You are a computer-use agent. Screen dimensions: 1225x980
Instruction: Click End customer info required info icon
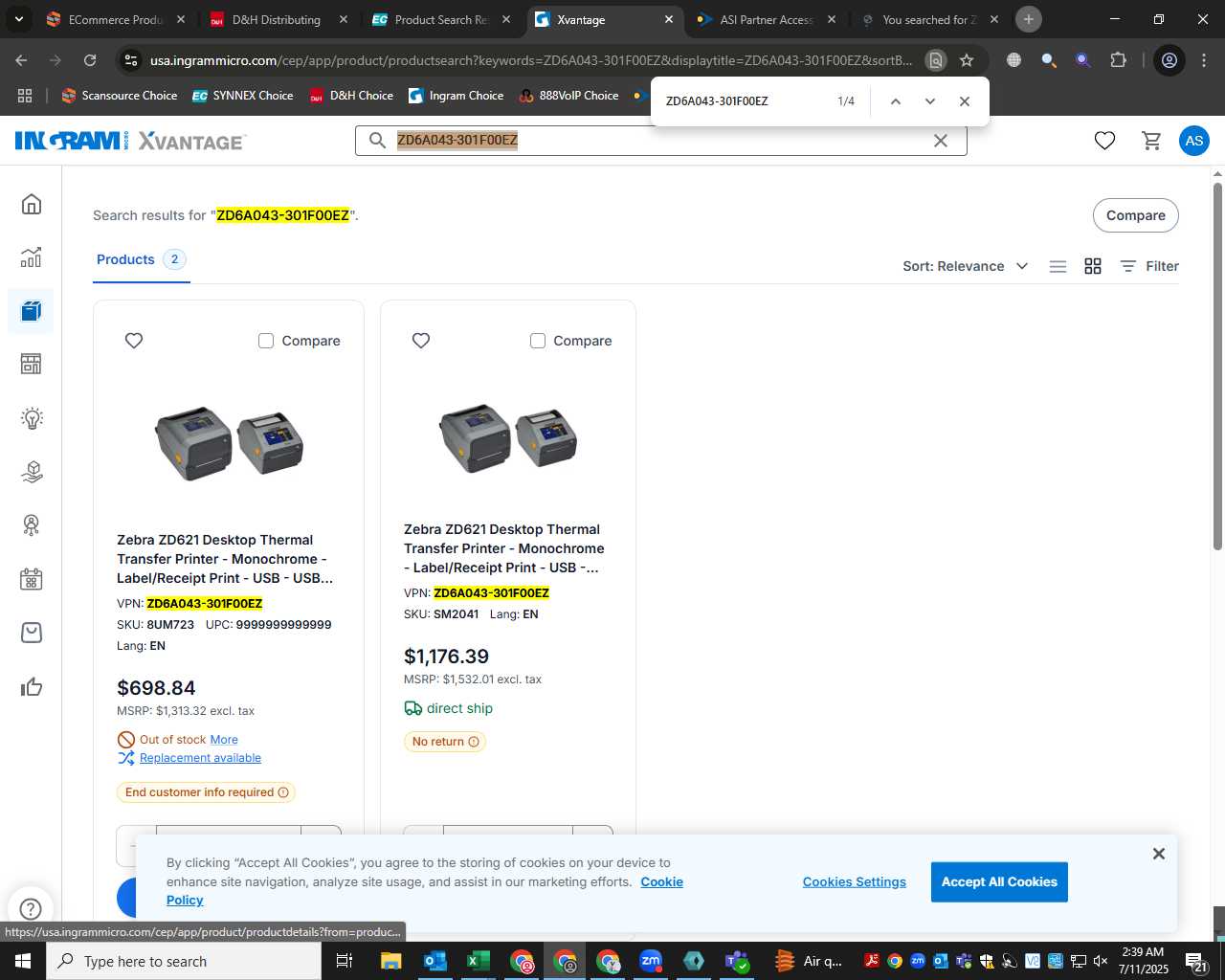(283, 792)
